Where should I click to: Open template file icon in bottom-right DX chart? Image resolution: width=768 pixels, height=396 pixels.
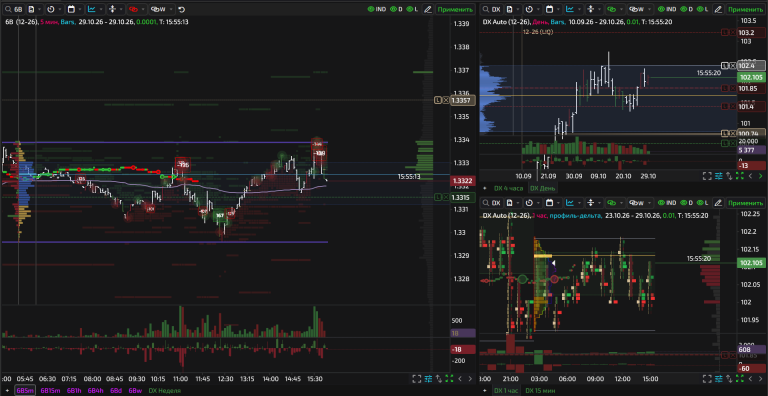(x=509, y=203)
